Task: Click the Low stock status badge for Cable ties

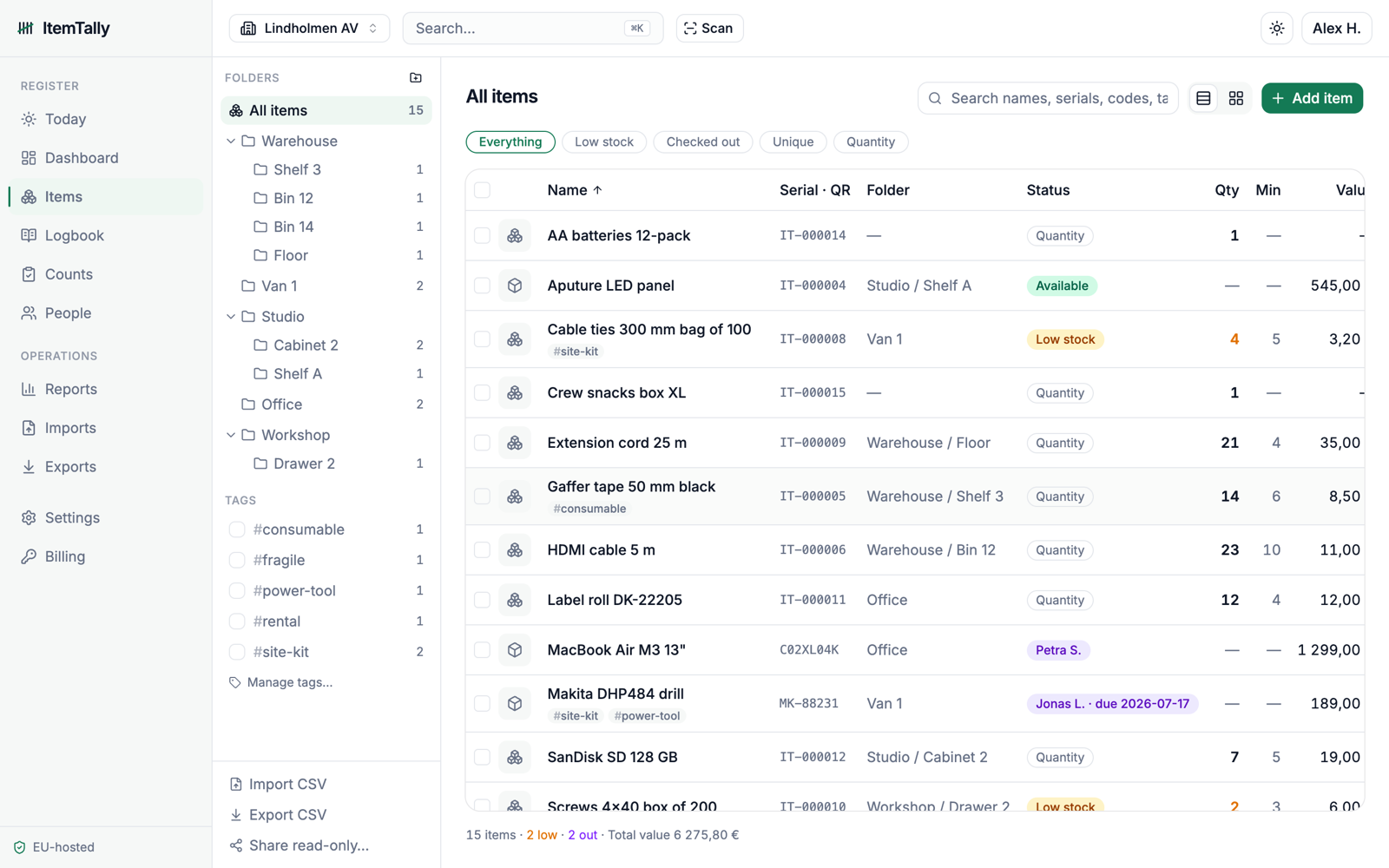Action: (x=1065, y=339)
